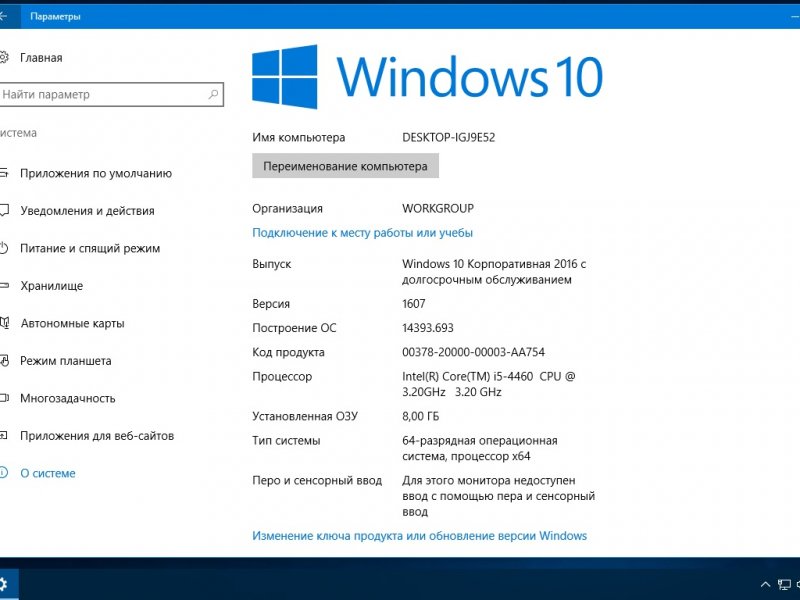Click the magnifier icon in search box
This screenshot has height=600, width=800.
[214, 94]
